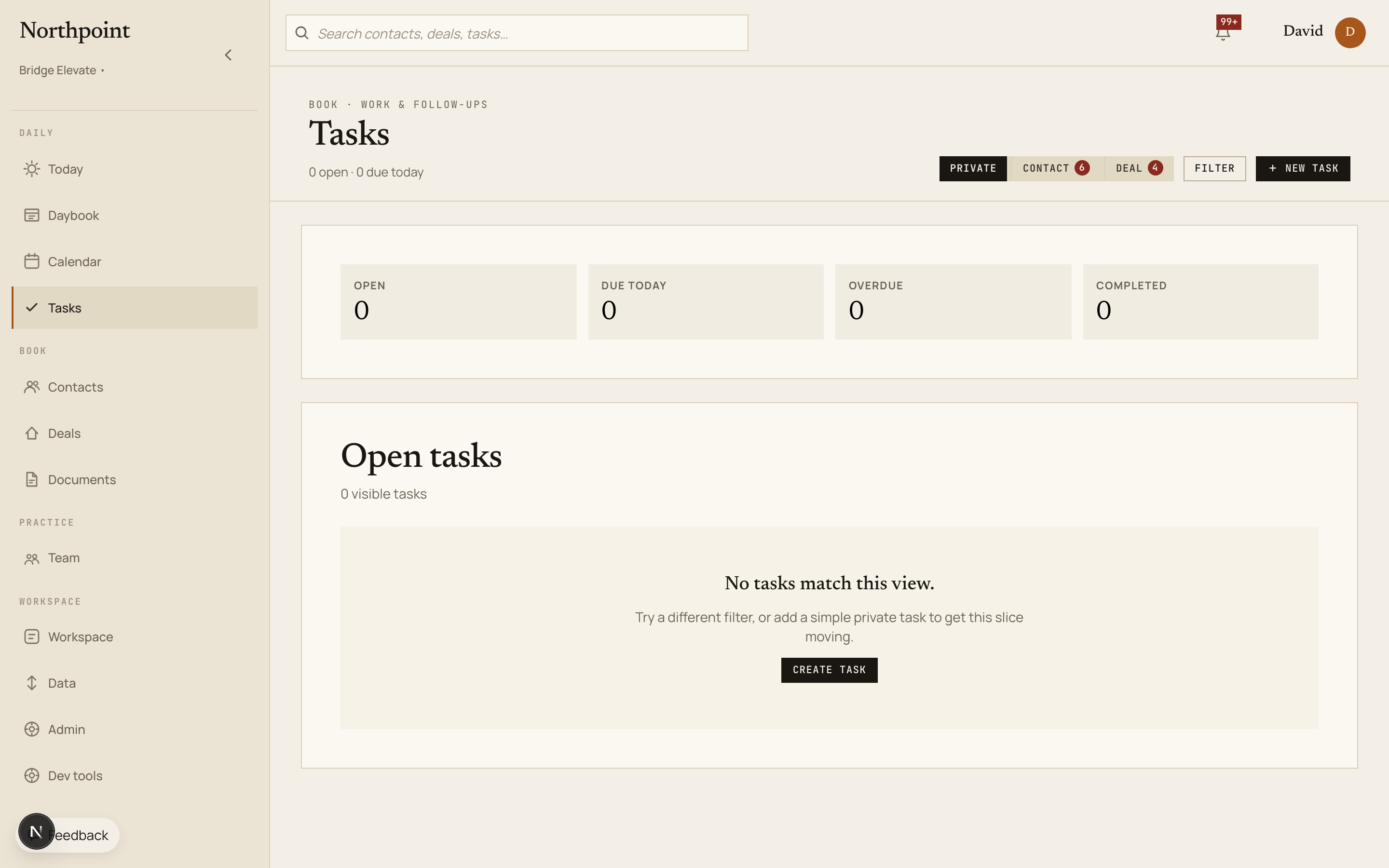Image resolution: width=1389 pixels, height=868 pixels.
Task: Open Deals in the Book section
Action: 134,433
